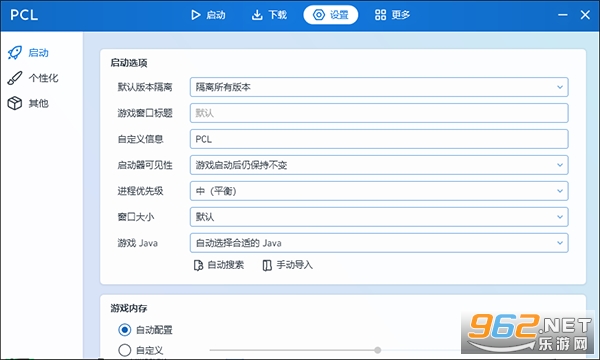Expand the 启动器可见性 dropdown
This screenshot has width=600, height=360.
click(x=379, y=165)
